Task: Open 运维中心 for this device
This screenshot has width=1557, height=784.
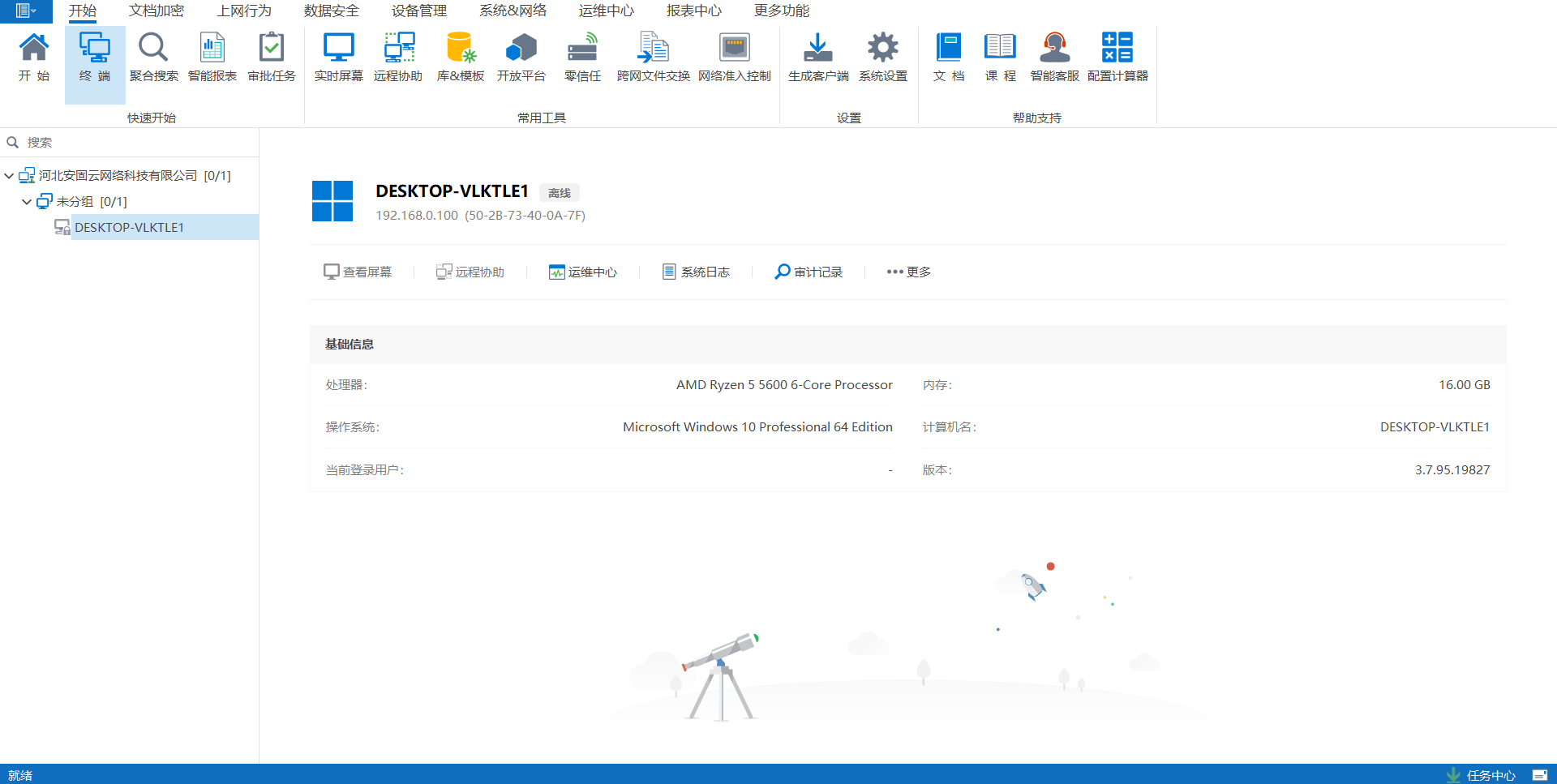Action: 583,272
